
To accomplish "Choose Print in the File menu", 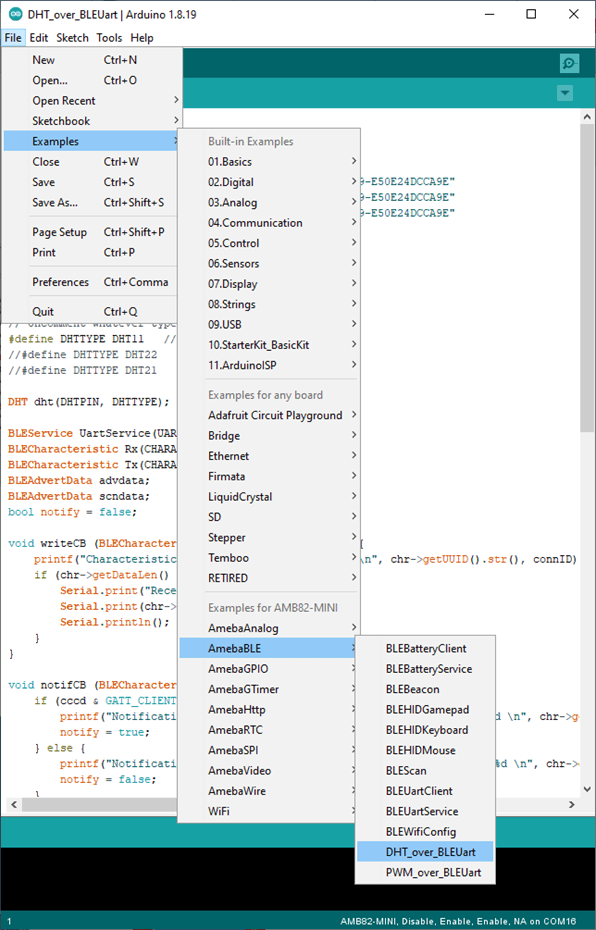I will click(90, 252).
